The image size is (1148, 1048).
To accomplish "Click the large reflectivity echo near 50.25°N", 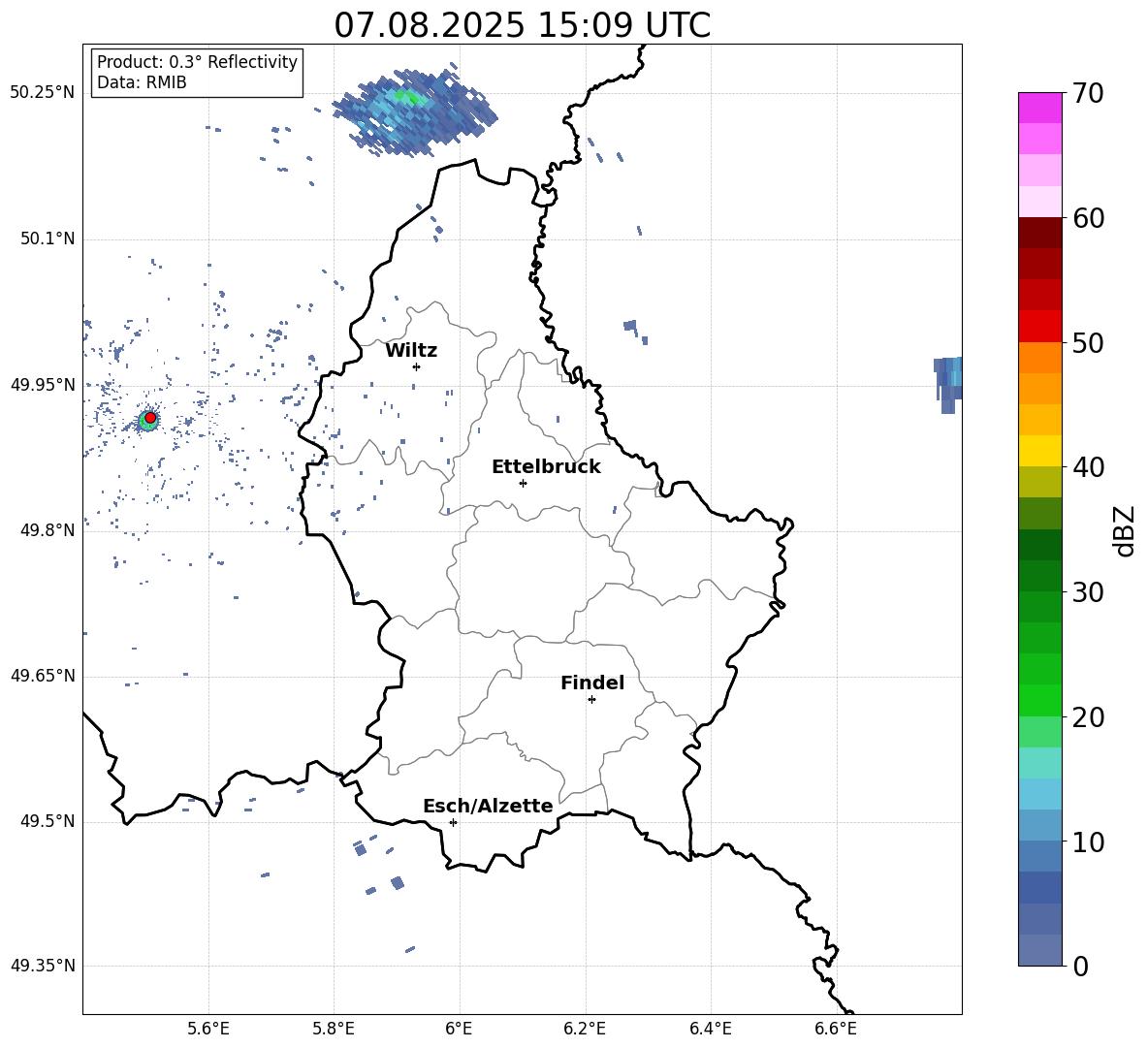I will coord(414,112).
